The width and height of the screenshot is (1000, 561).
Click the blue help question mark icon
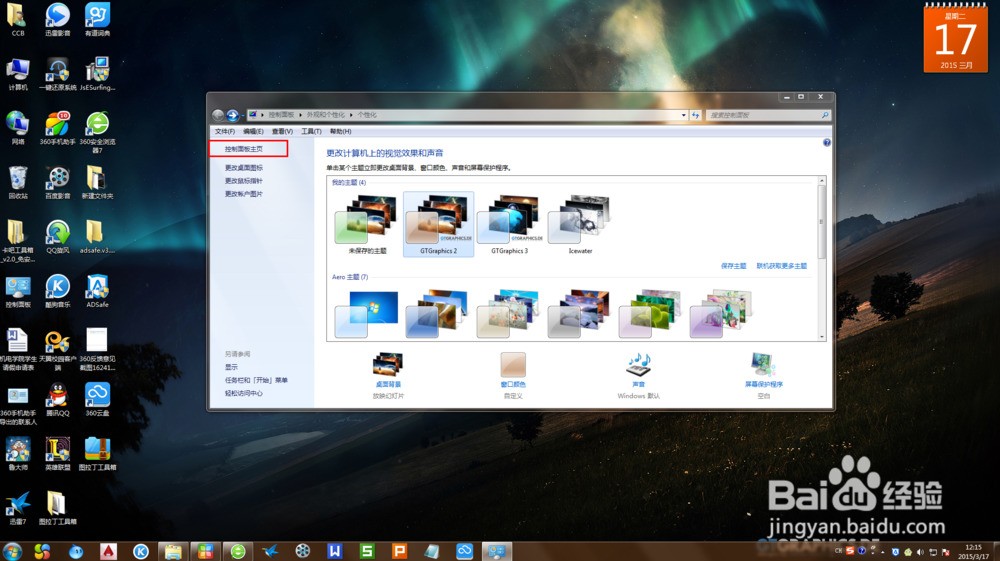827,143
